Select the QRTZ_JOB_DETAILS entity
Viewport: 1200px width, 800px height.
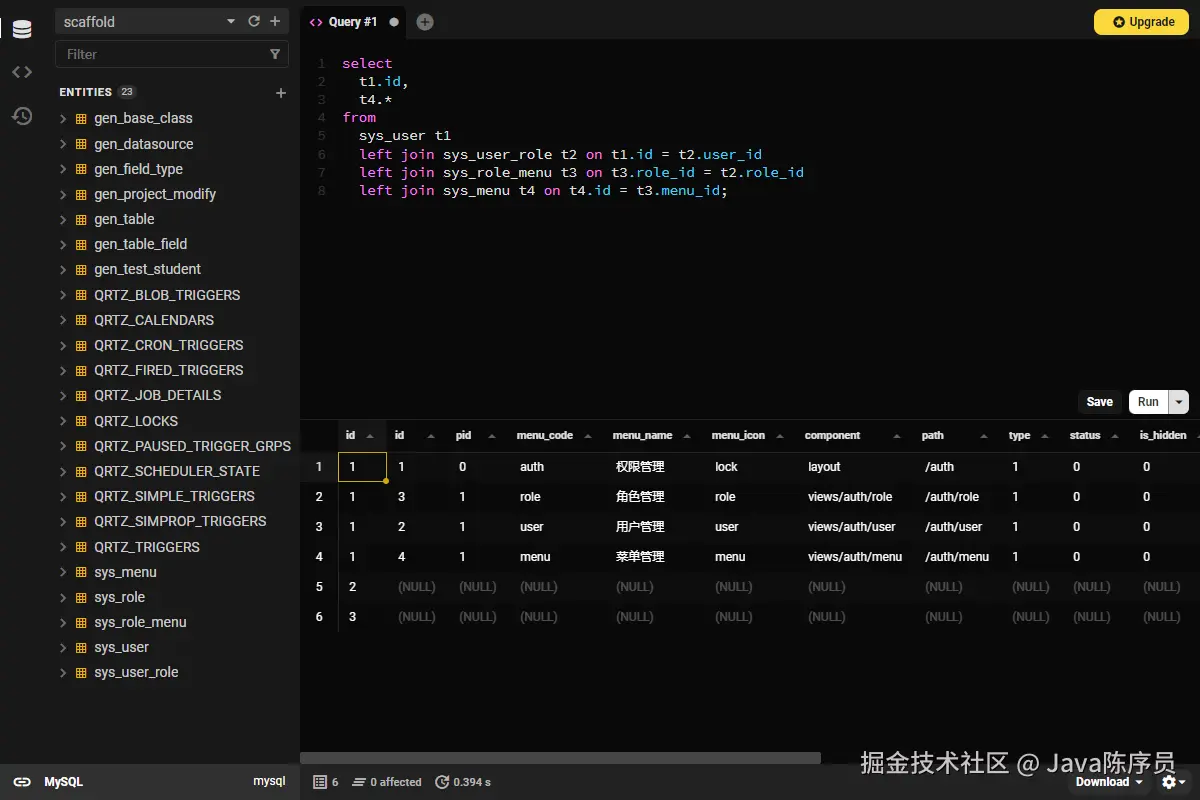click(158, 395)
